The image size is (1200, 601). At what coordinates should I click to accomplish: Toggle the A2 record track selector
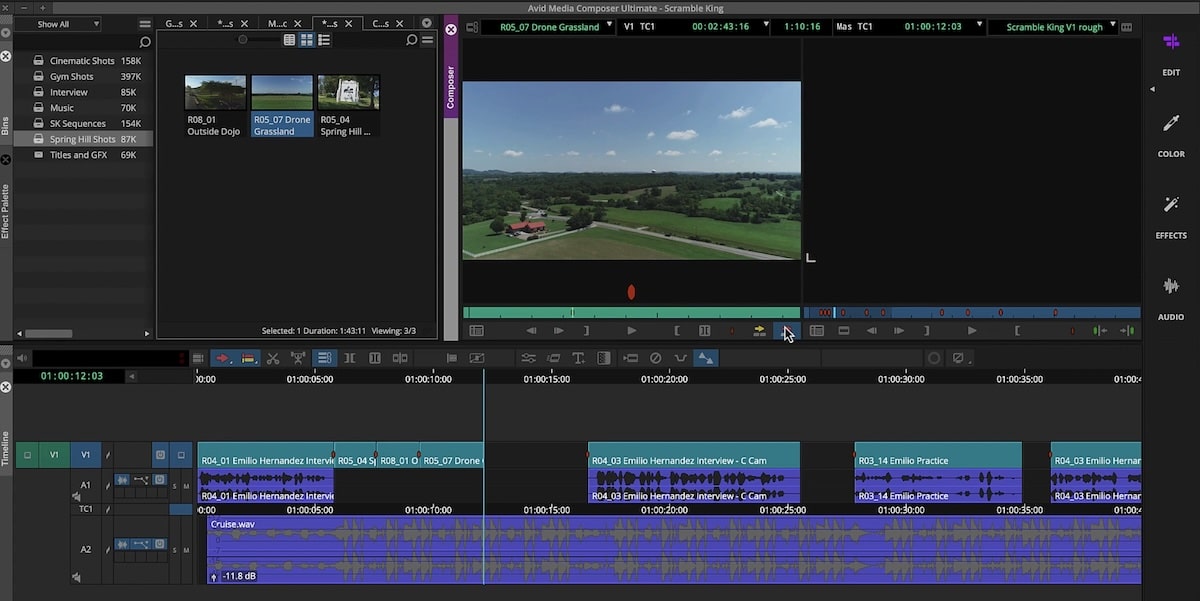(86, 549)
